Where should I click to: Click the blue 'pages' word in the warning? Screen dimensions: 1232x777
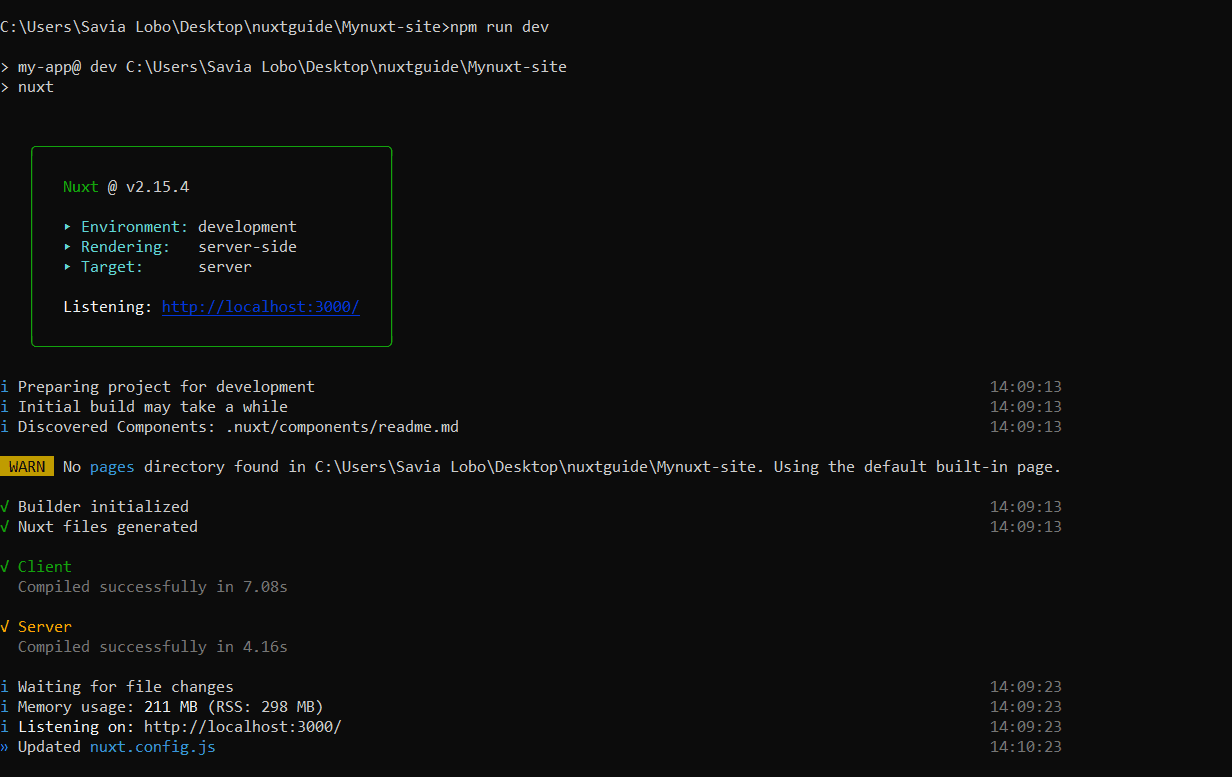(112, 467)
